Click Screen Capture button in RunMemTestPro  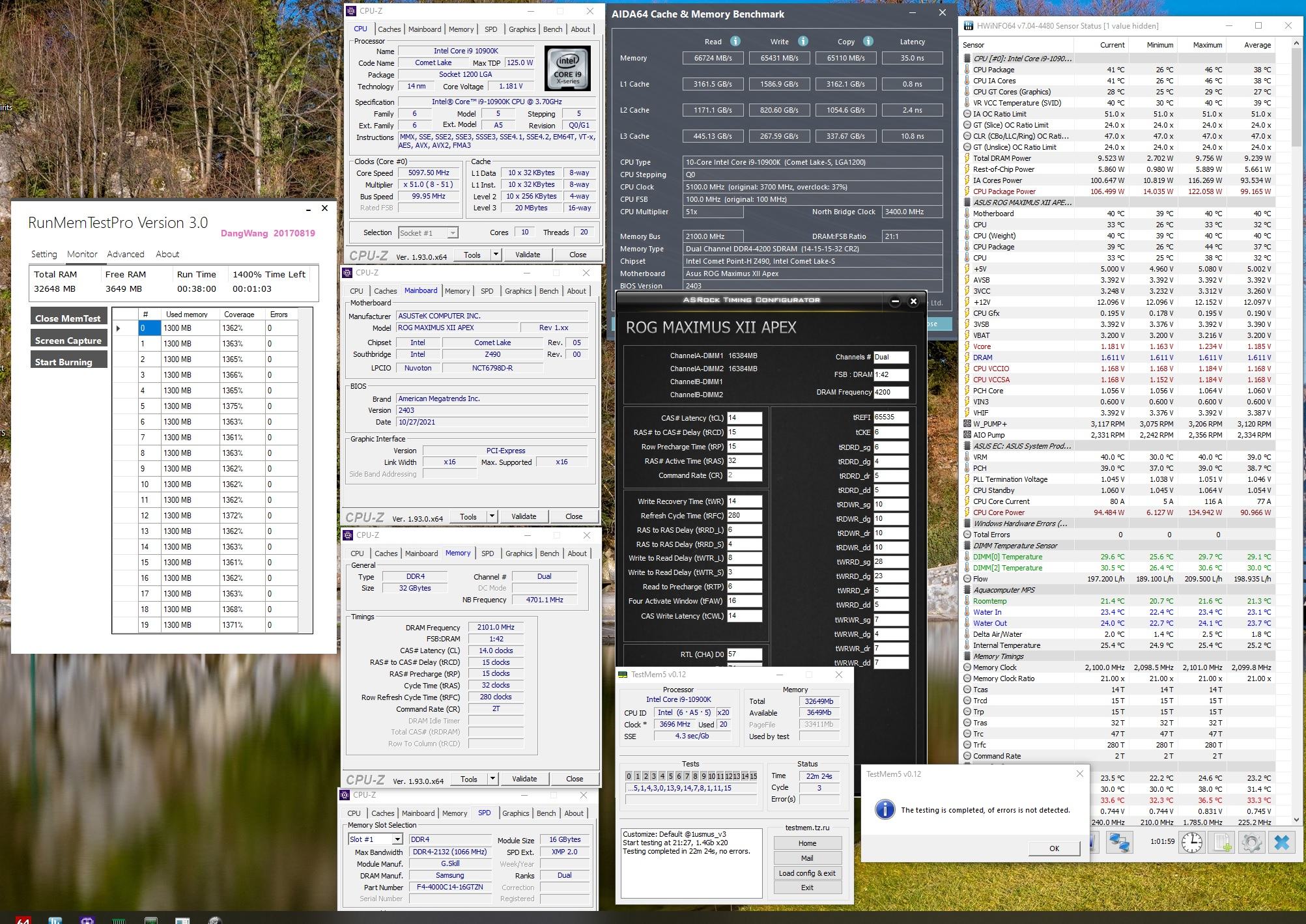point(68,340)
